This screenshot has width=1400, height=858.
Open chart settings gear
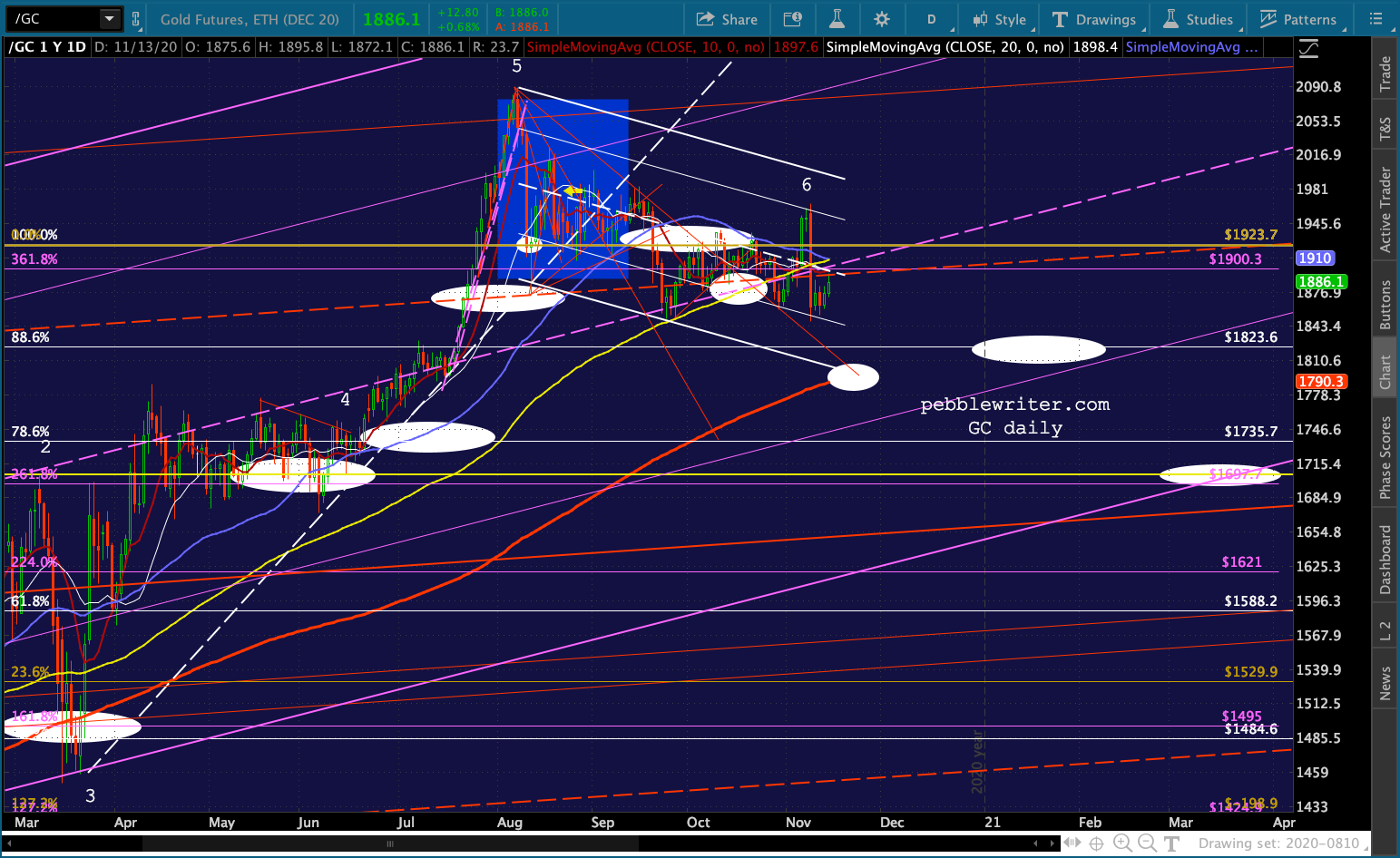(x=881, y=19)
